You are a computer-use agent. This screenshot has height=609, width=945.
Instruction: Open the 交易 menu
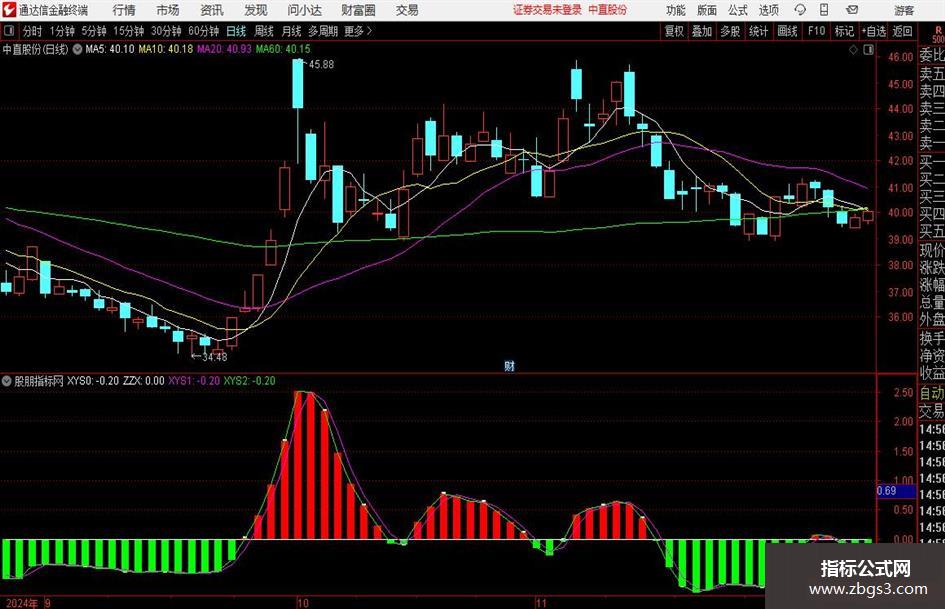(x=407, y=10)
